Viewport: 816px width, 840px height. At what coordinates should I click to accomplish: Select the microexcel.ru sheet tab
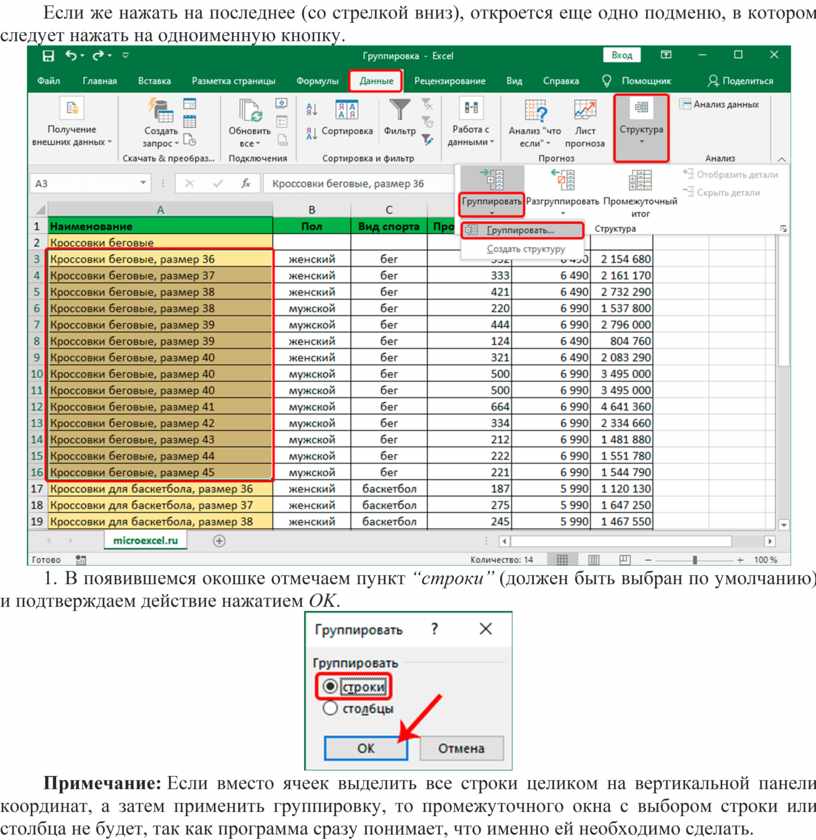pos(145,541)
